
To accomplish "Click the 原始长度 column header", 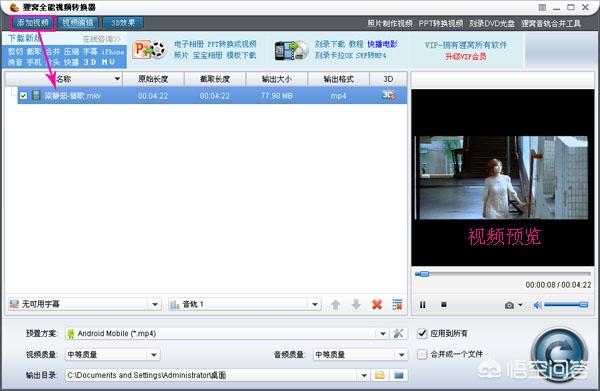I will pos(153,79).
